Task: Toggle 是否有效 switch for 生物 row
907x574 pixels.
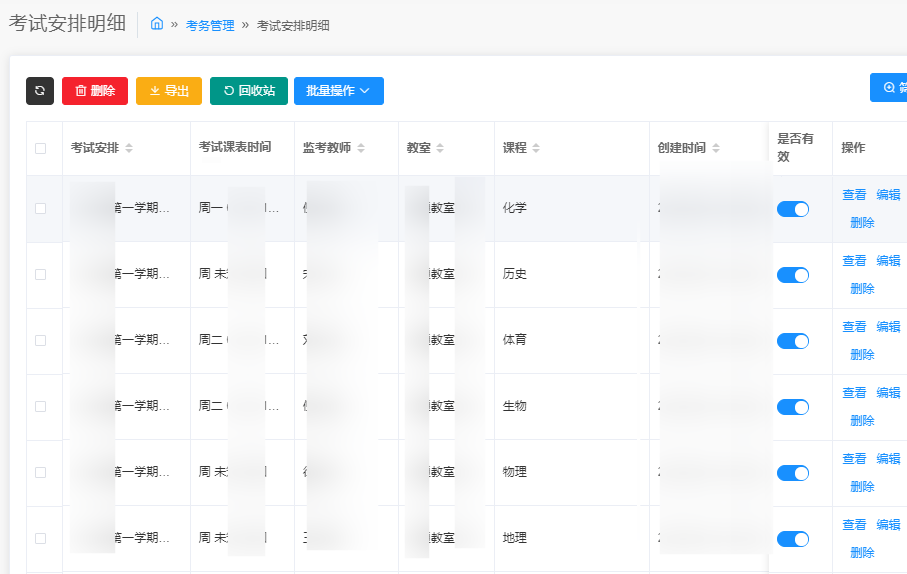Action: coord(793,407)
